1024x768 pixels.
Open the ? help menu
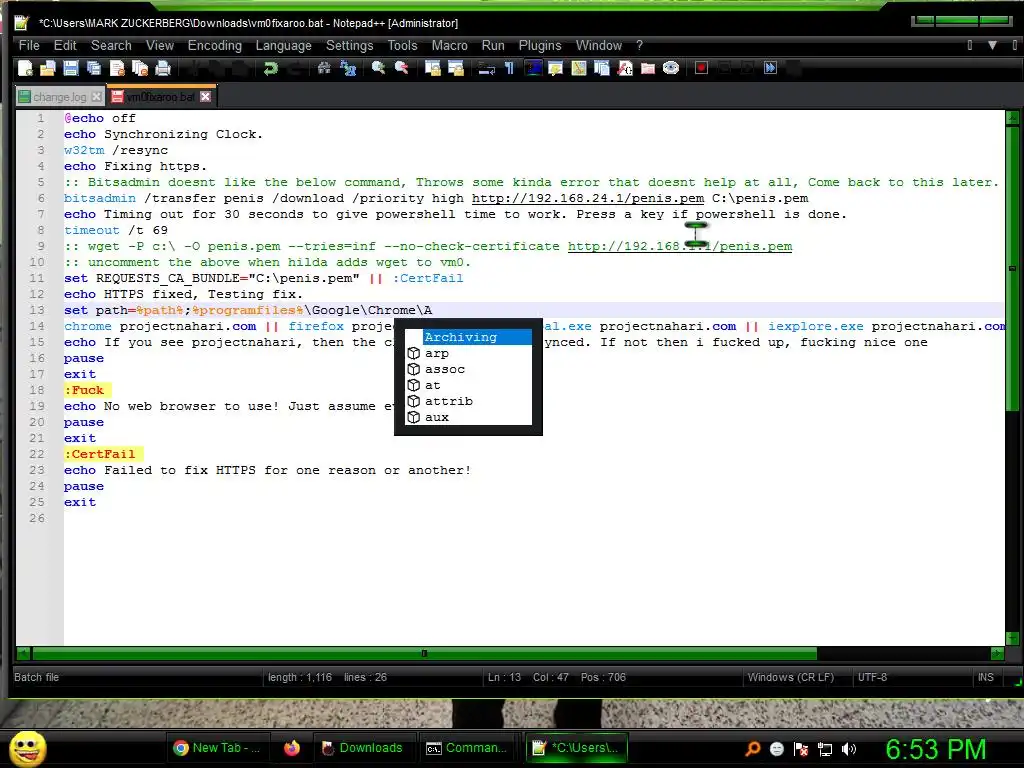(x=639, y=45)
